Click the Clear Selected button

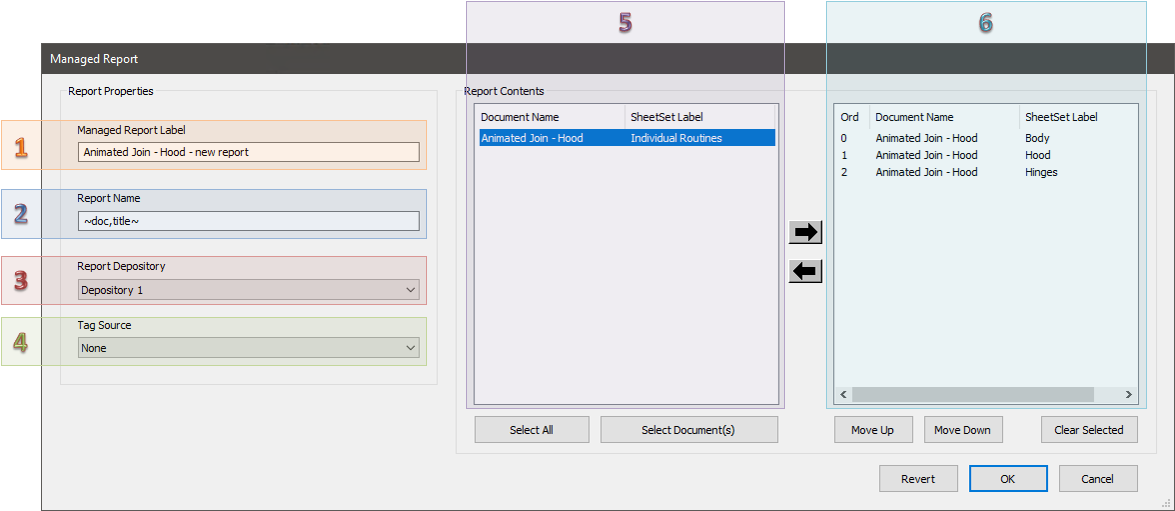click(x=1088, y=430)
